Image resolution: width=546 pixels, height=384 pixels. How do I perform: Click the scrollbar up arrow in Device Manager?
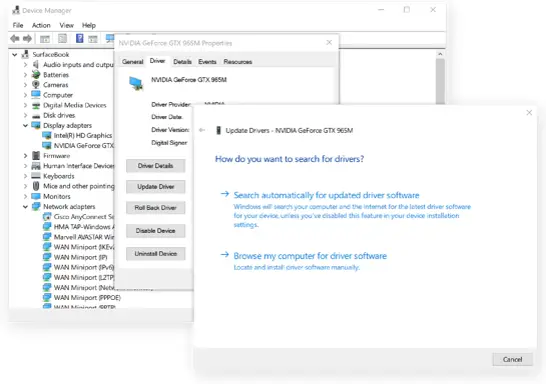pyautogui.click(x=440, y=54)
